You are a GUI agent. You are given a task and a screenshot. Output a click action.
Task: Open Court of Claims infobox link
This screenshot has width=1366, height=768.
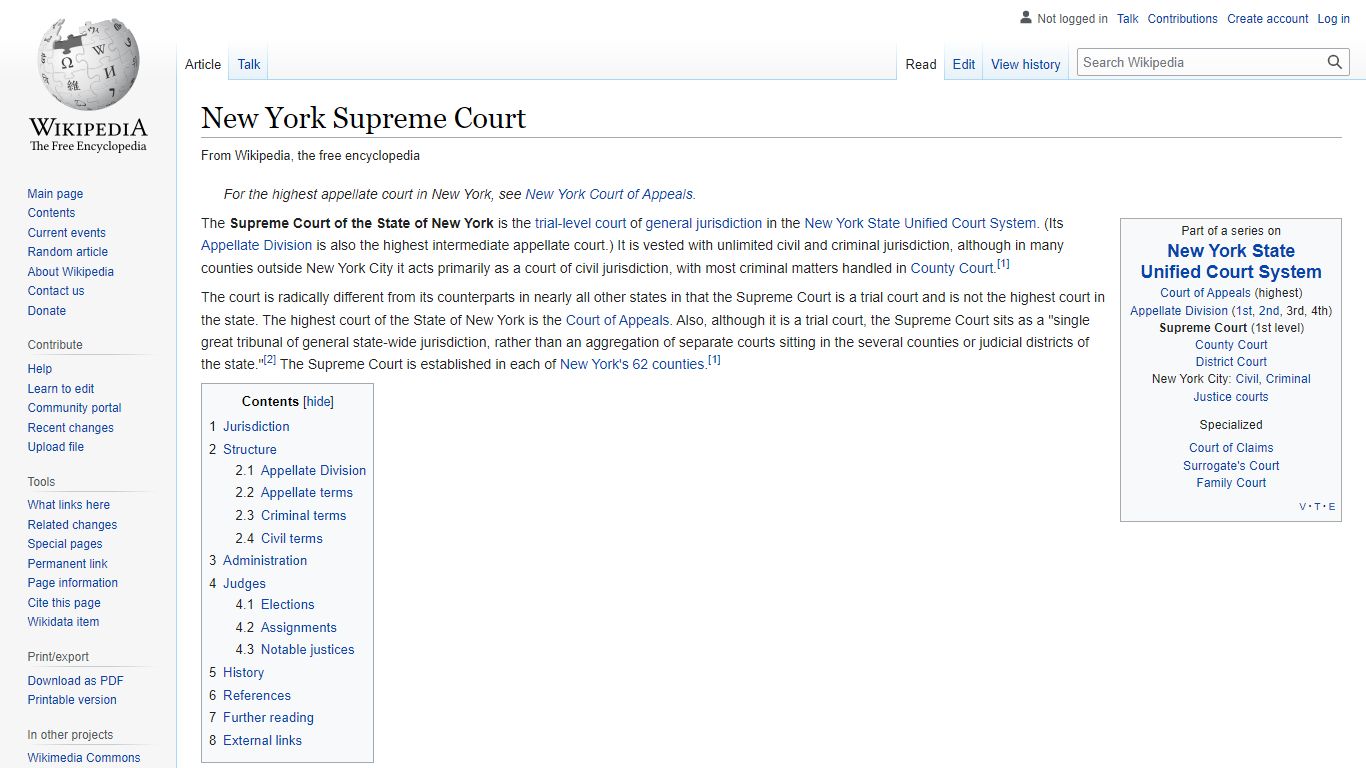pos(1231,448)
